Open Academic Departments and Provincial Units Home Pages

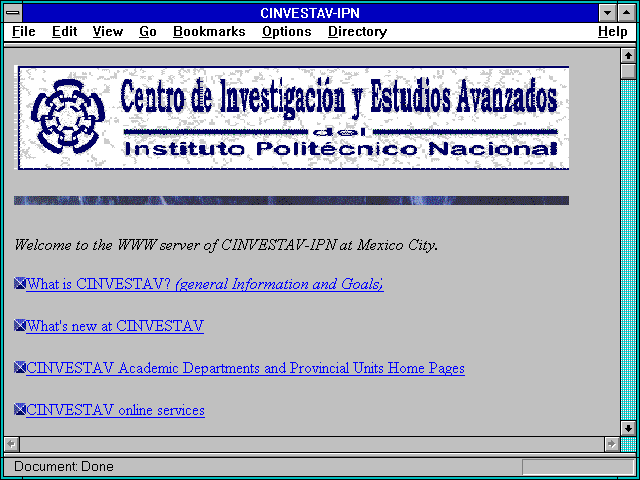pos(245,368)
